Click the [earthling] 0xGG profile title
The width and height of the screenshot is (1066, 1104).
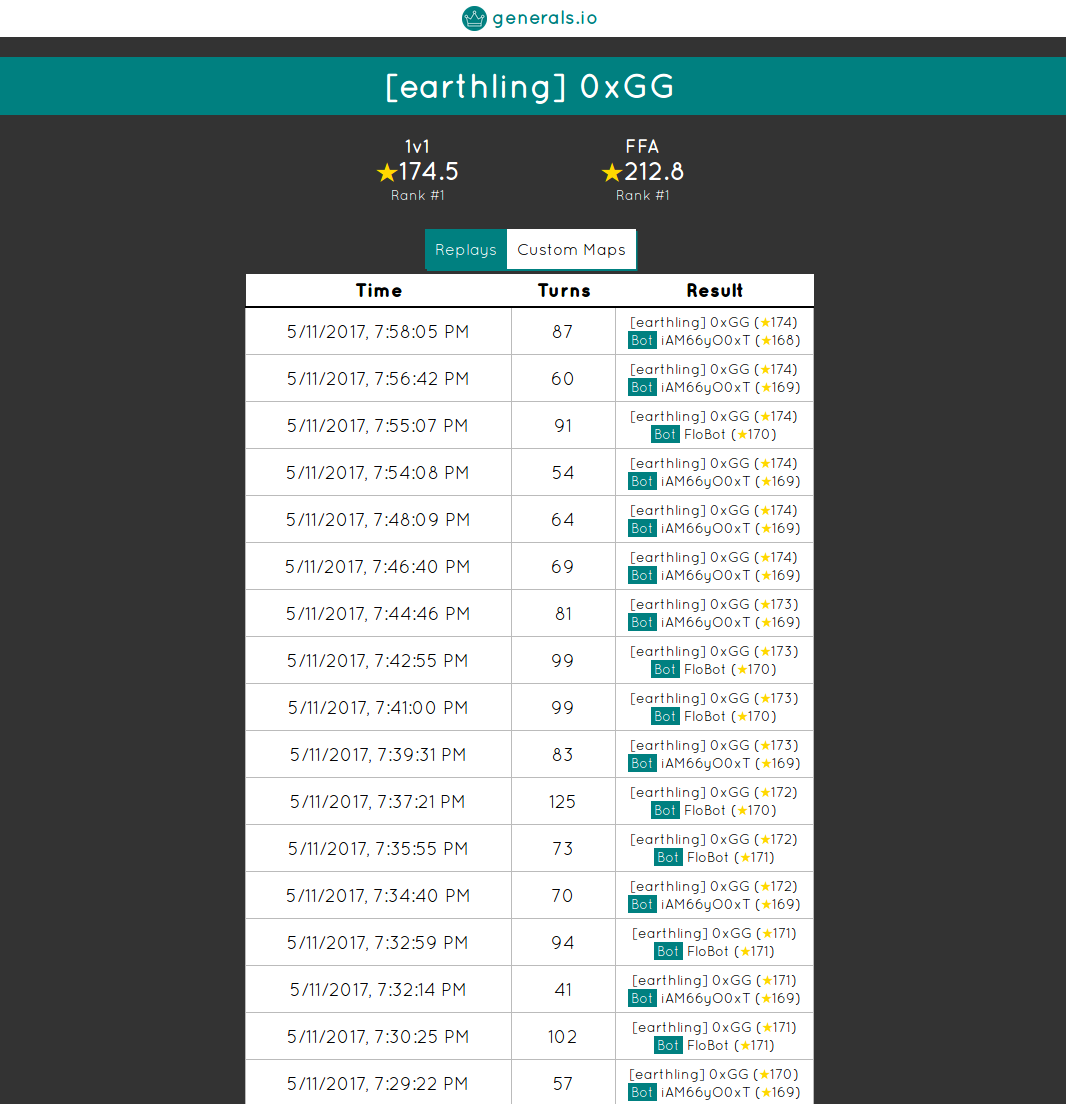[x=530, y=87]
